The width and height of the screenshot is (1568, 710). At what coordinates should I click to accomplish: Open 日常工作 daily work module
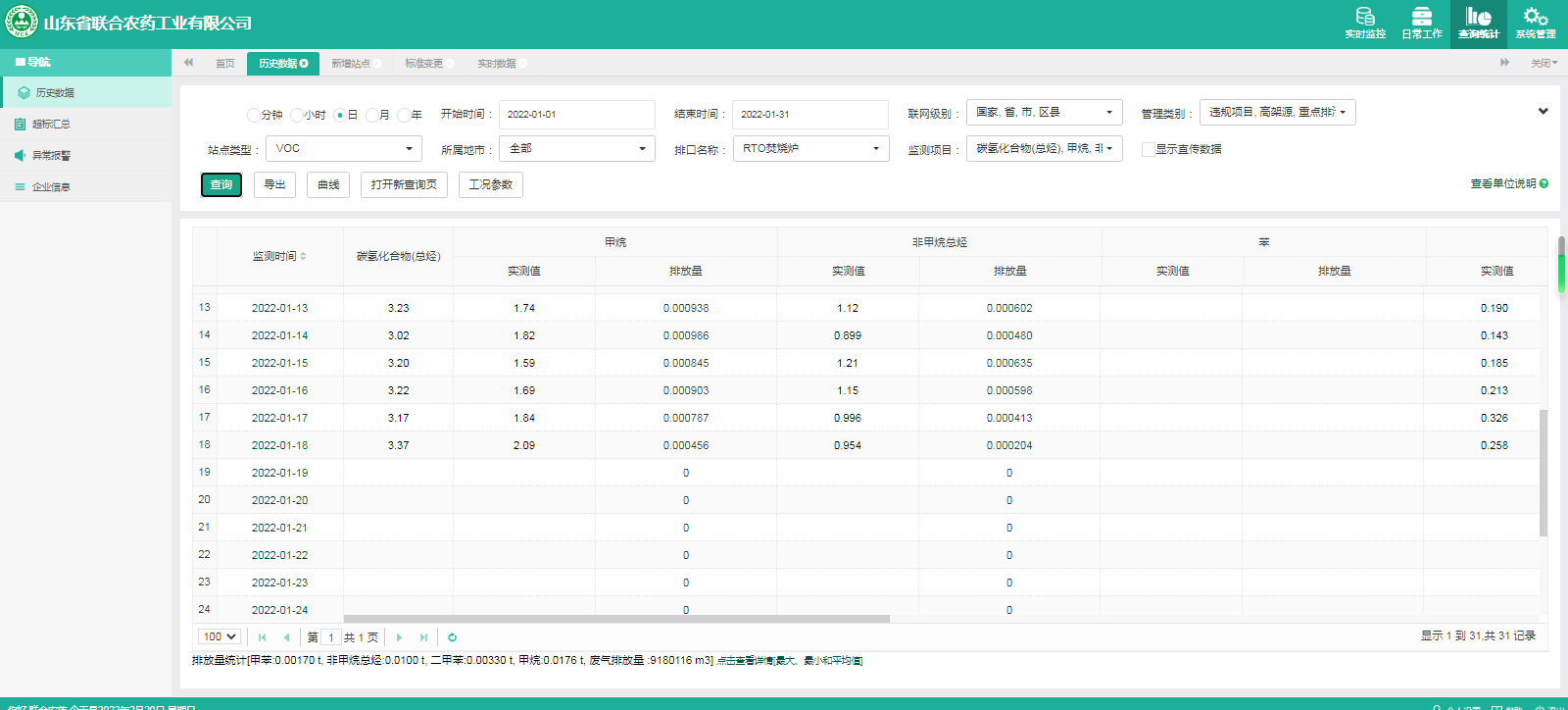click(1421, 23)
